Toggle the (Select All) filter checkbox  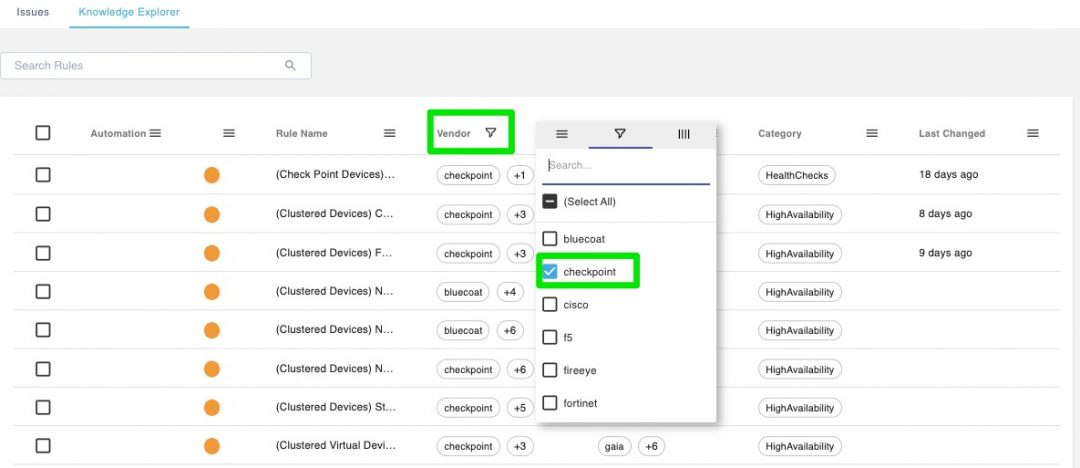550,201
